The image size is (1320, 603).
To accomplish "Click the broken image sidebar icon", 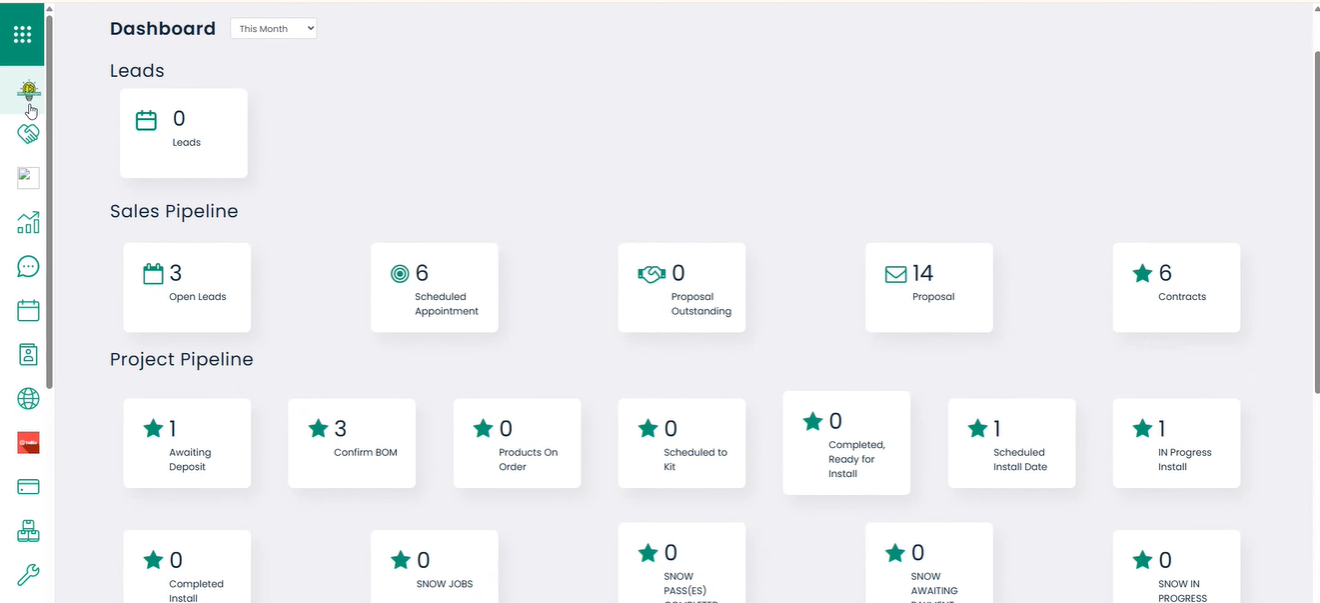I will tap(28, 178).
